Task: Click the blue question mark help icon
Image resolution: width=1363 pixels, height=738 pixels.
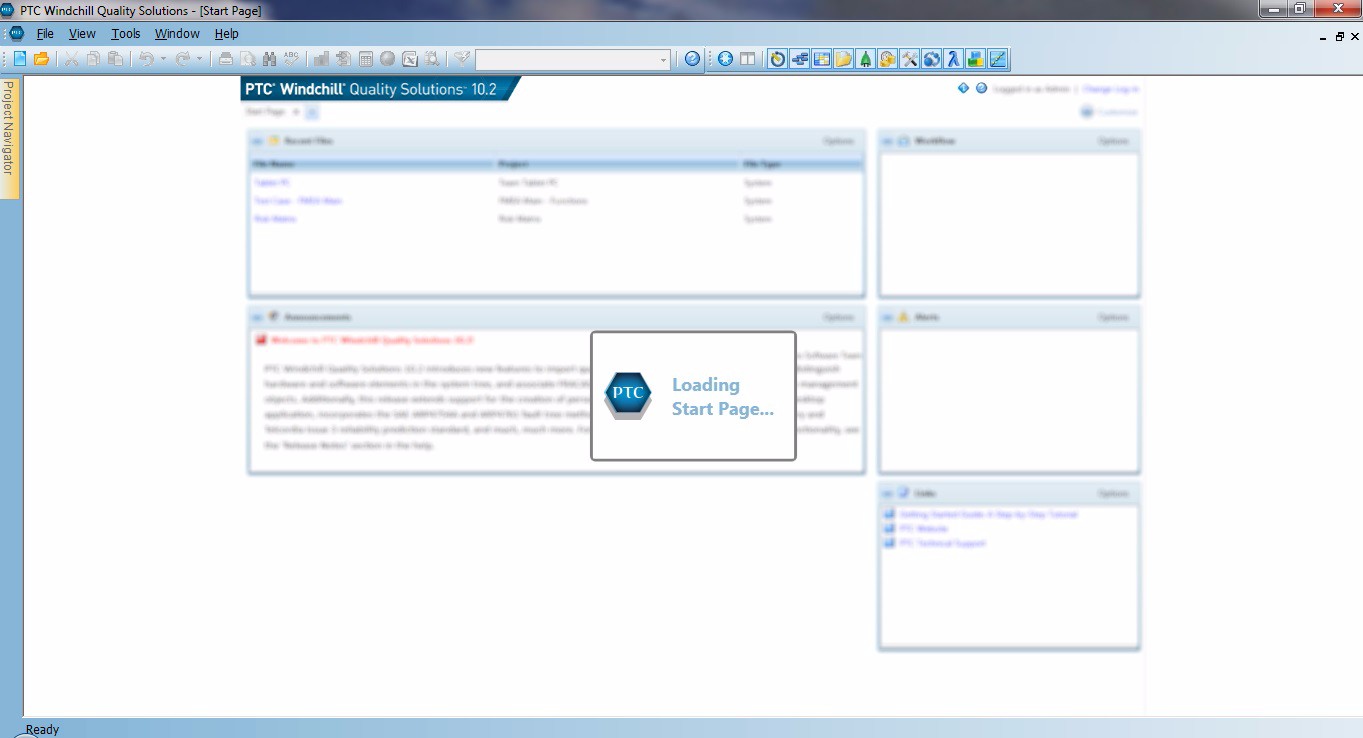Action: 692,59
